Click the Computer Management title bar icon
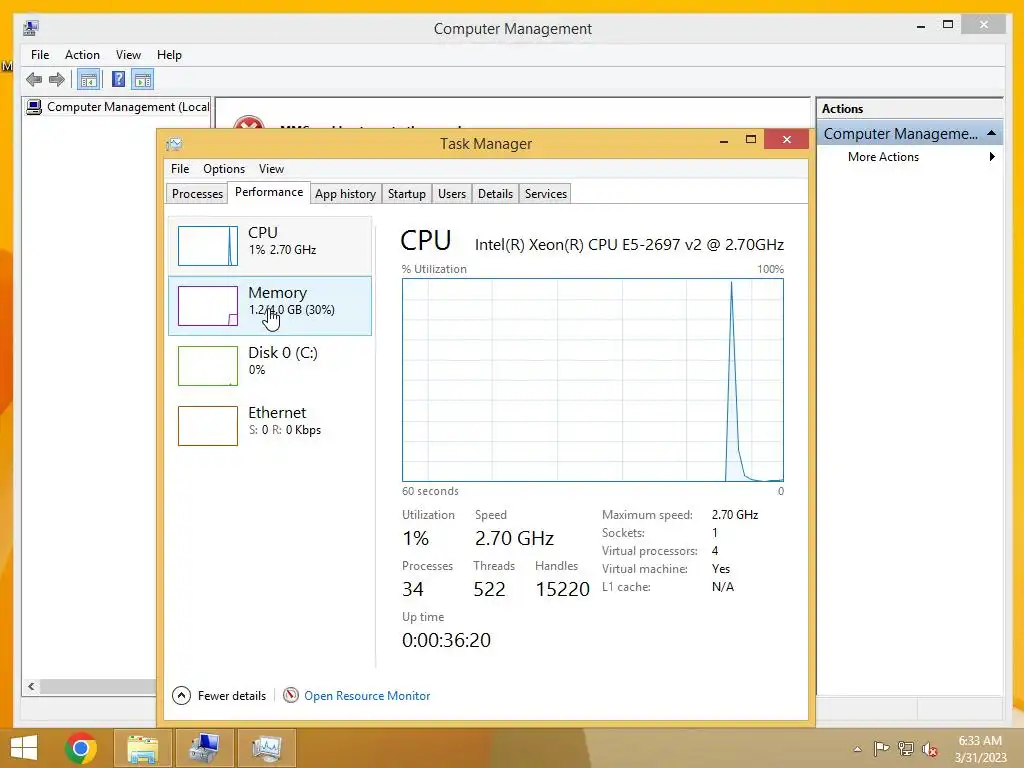 coord(31,28)
